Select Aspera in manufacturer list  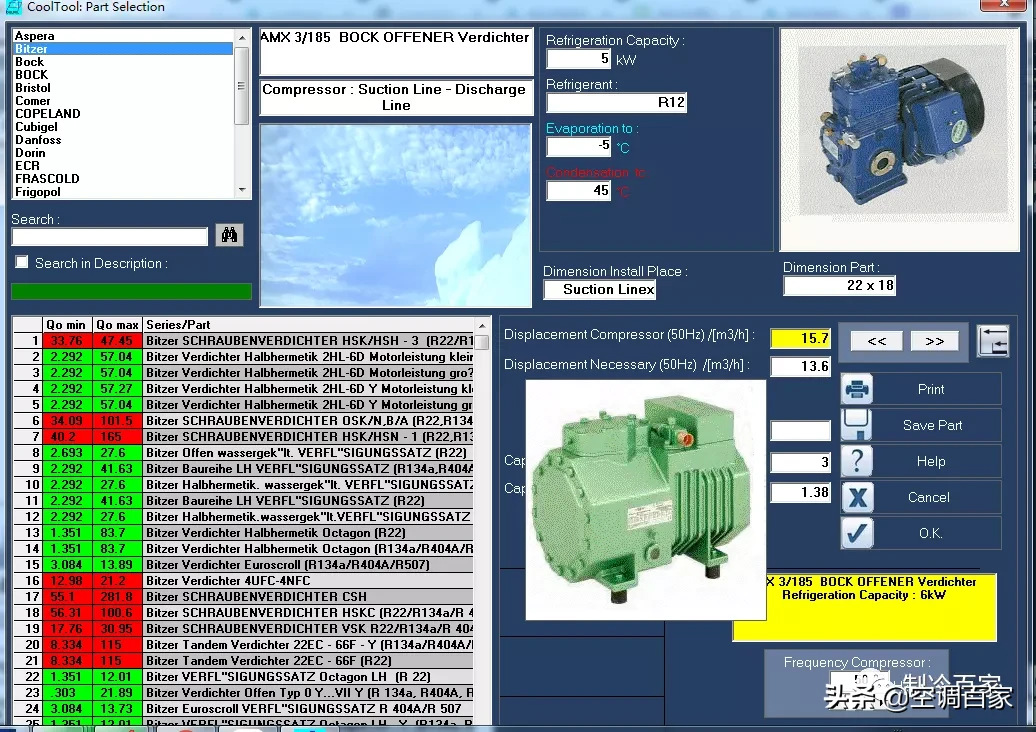122,36
